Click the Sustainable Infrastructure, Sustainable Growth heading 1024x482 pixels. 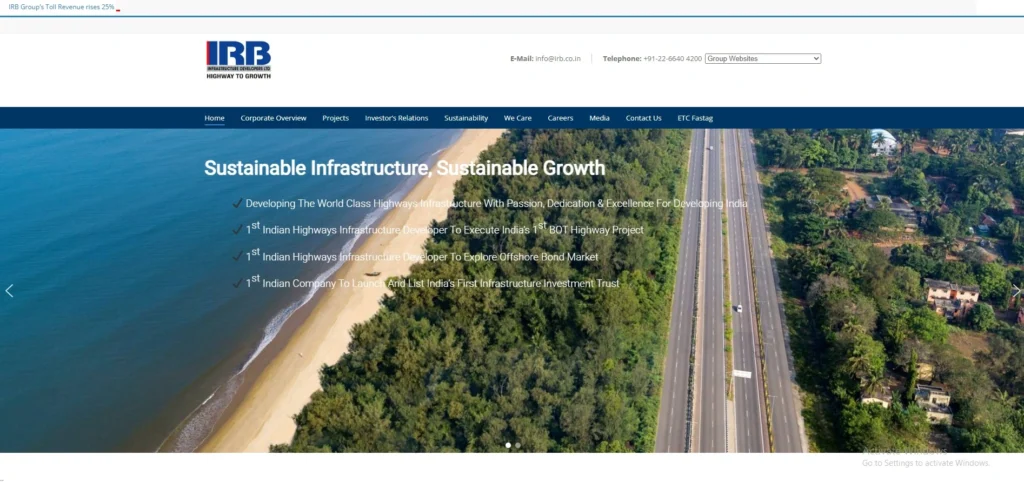click(405, 168)
